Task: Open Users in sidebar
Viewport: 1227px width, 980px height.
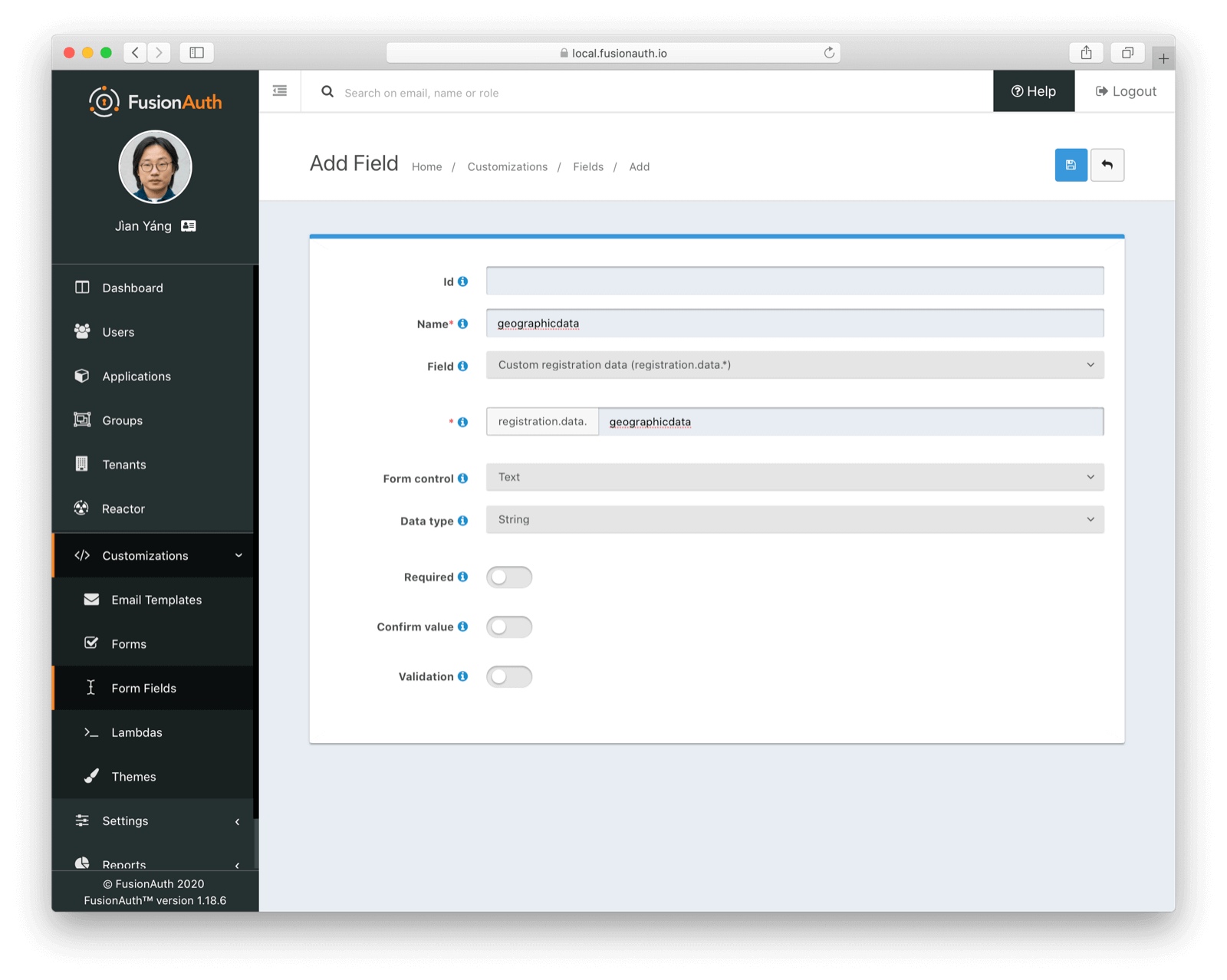Action: [x=153, y=332]
